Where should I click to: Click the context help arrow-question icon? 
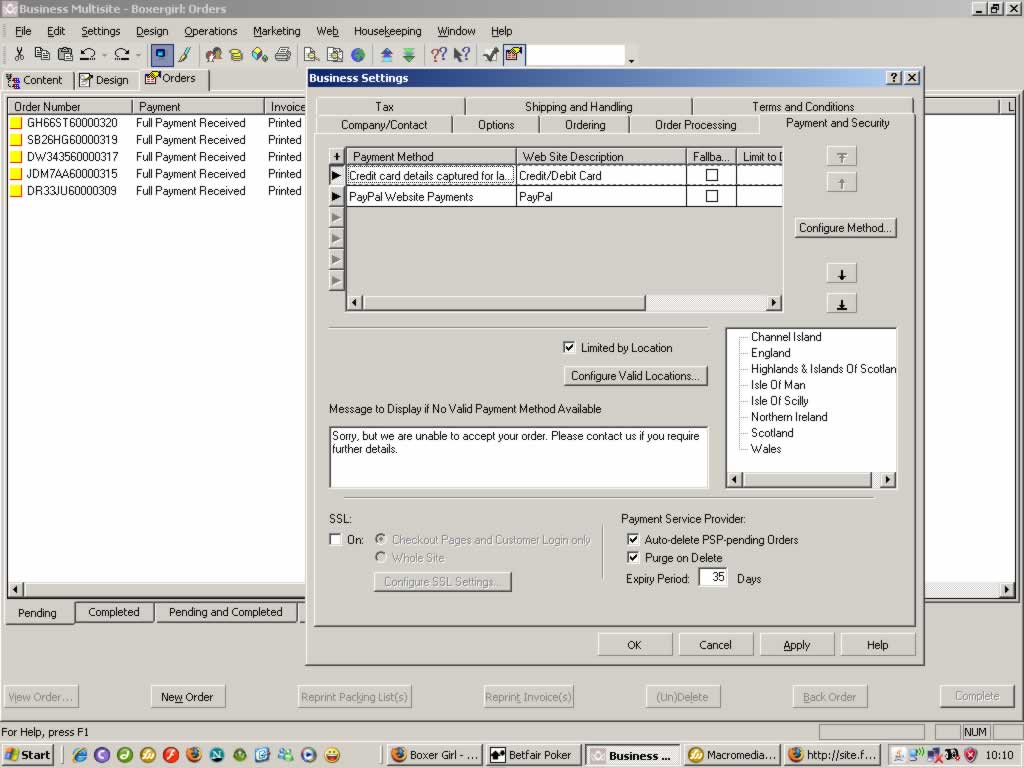coord(462,55)
